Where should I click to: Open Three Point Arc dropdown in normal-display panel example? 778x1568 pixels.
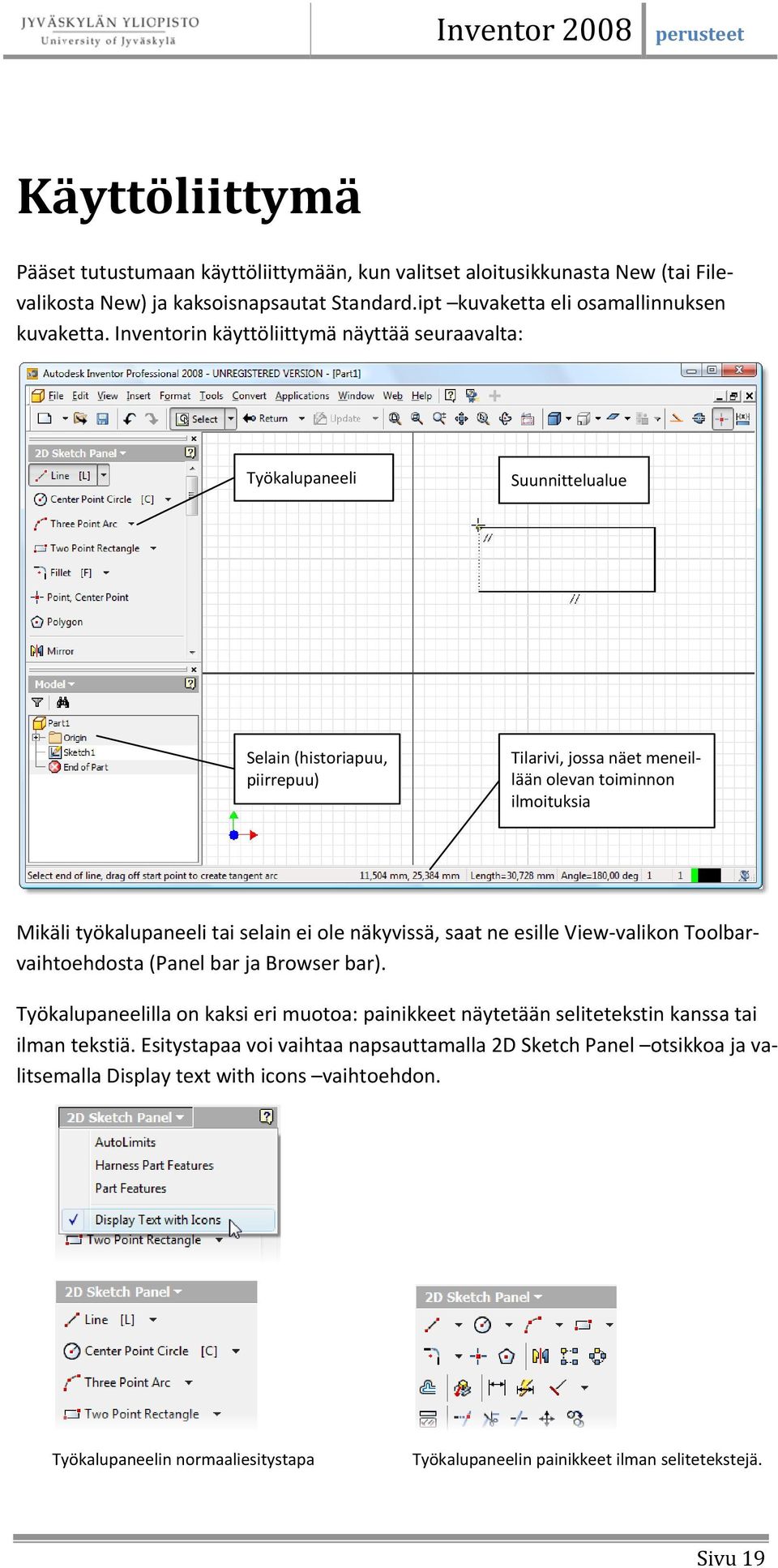[189, 1382]
